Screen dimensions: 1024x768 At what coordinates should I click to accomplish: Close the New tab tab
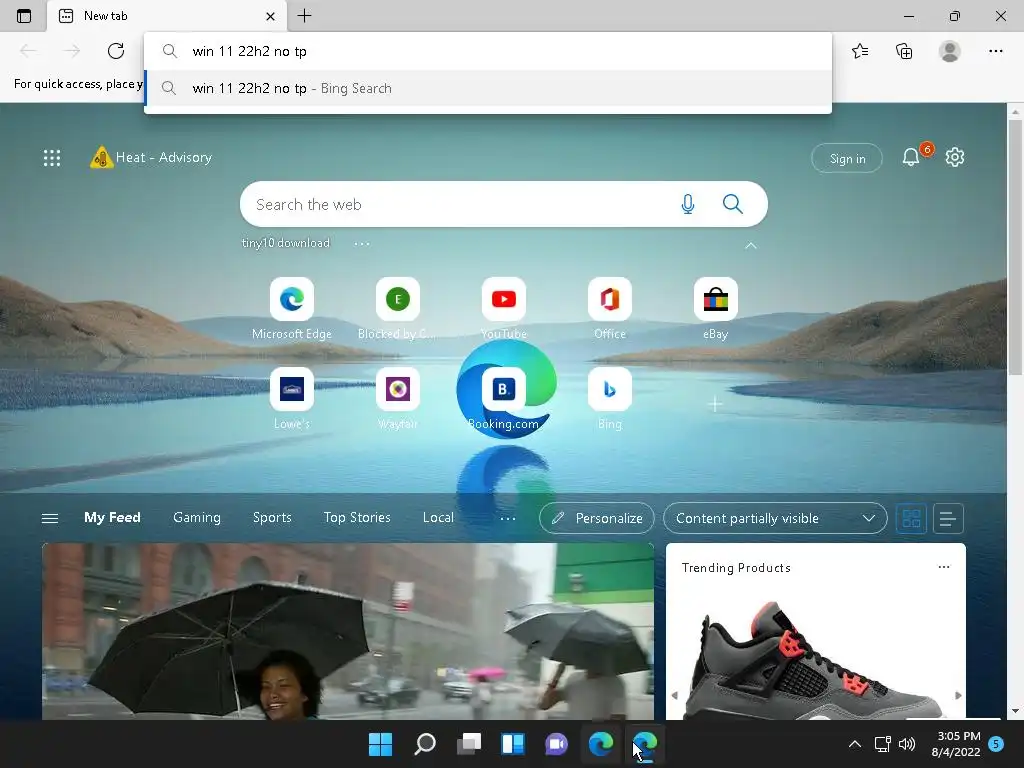click(x=270, y=16)
